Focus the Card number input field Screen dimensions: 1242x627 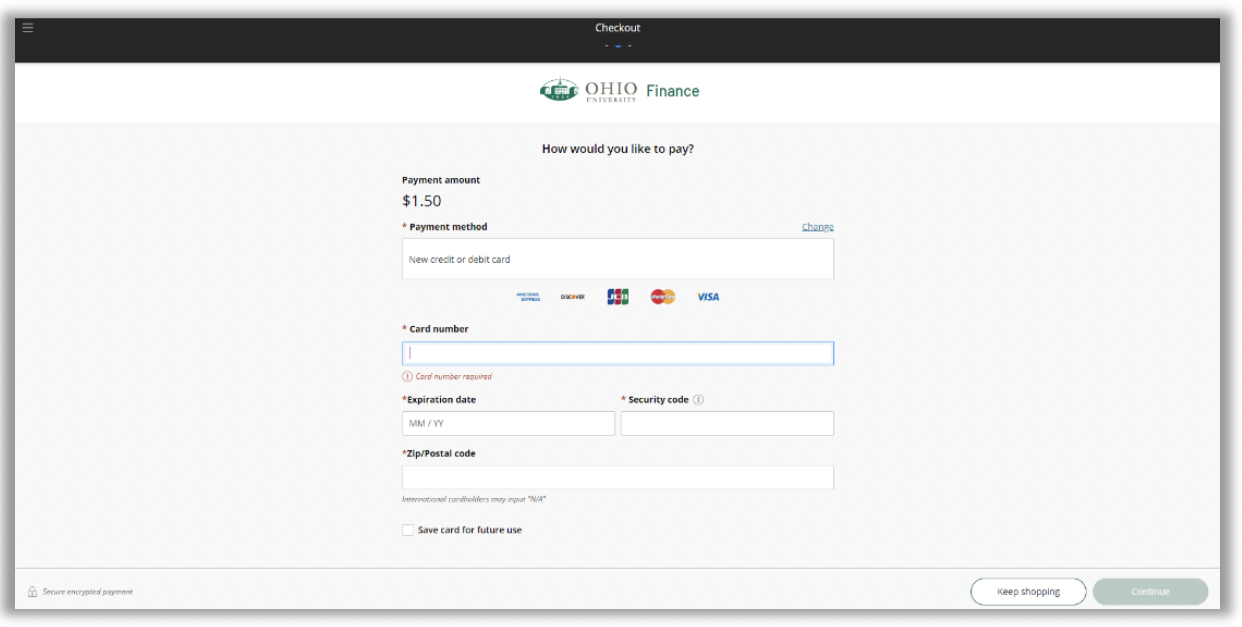617,353
